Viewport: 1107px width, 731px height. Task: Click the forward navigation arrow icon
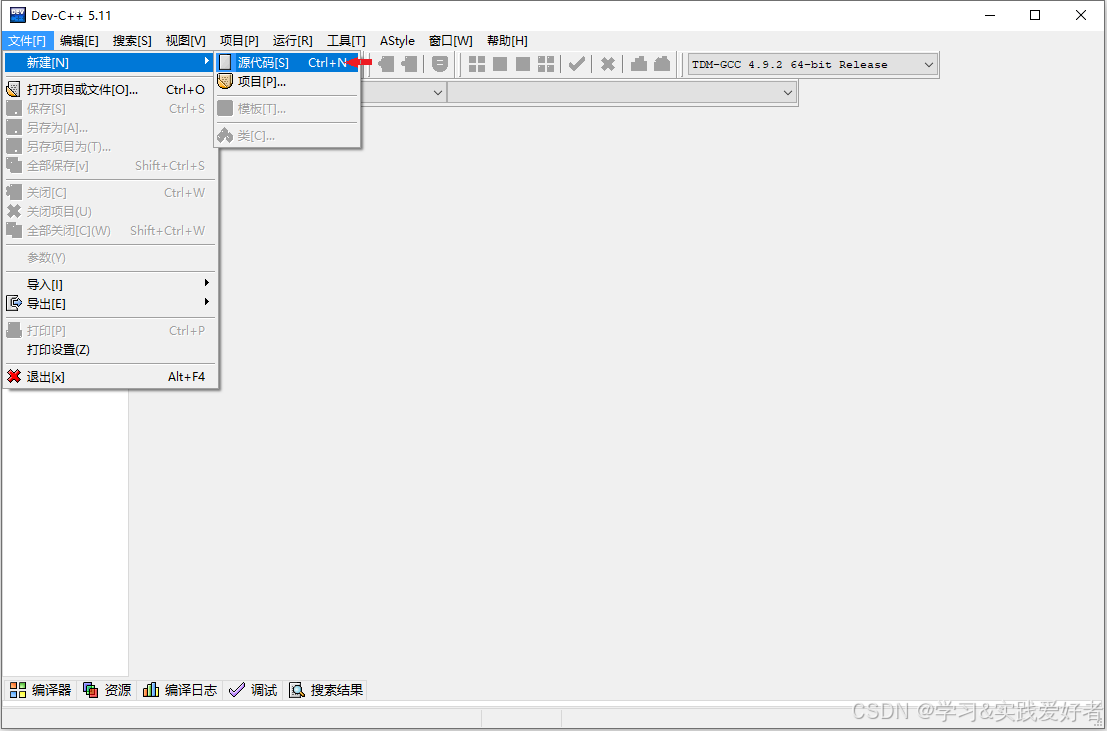point(409,63)
